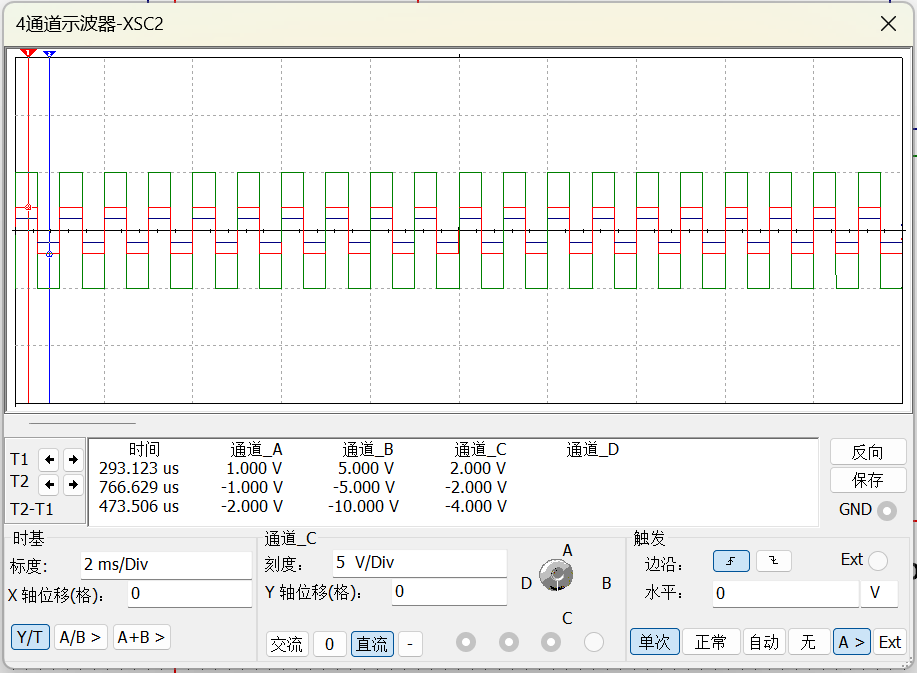Click channel B T1 reading 5.000 V

point(366,468)
